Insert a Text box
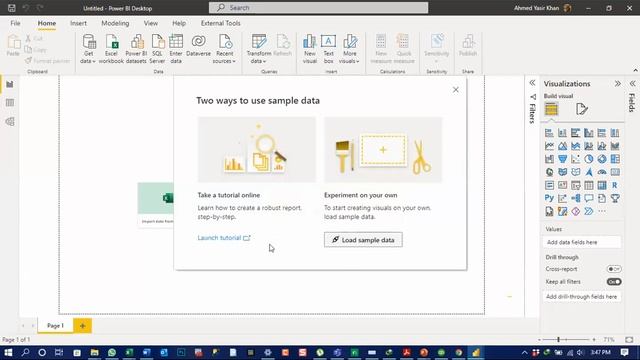The image size is (640, 360). pos(328,49)
